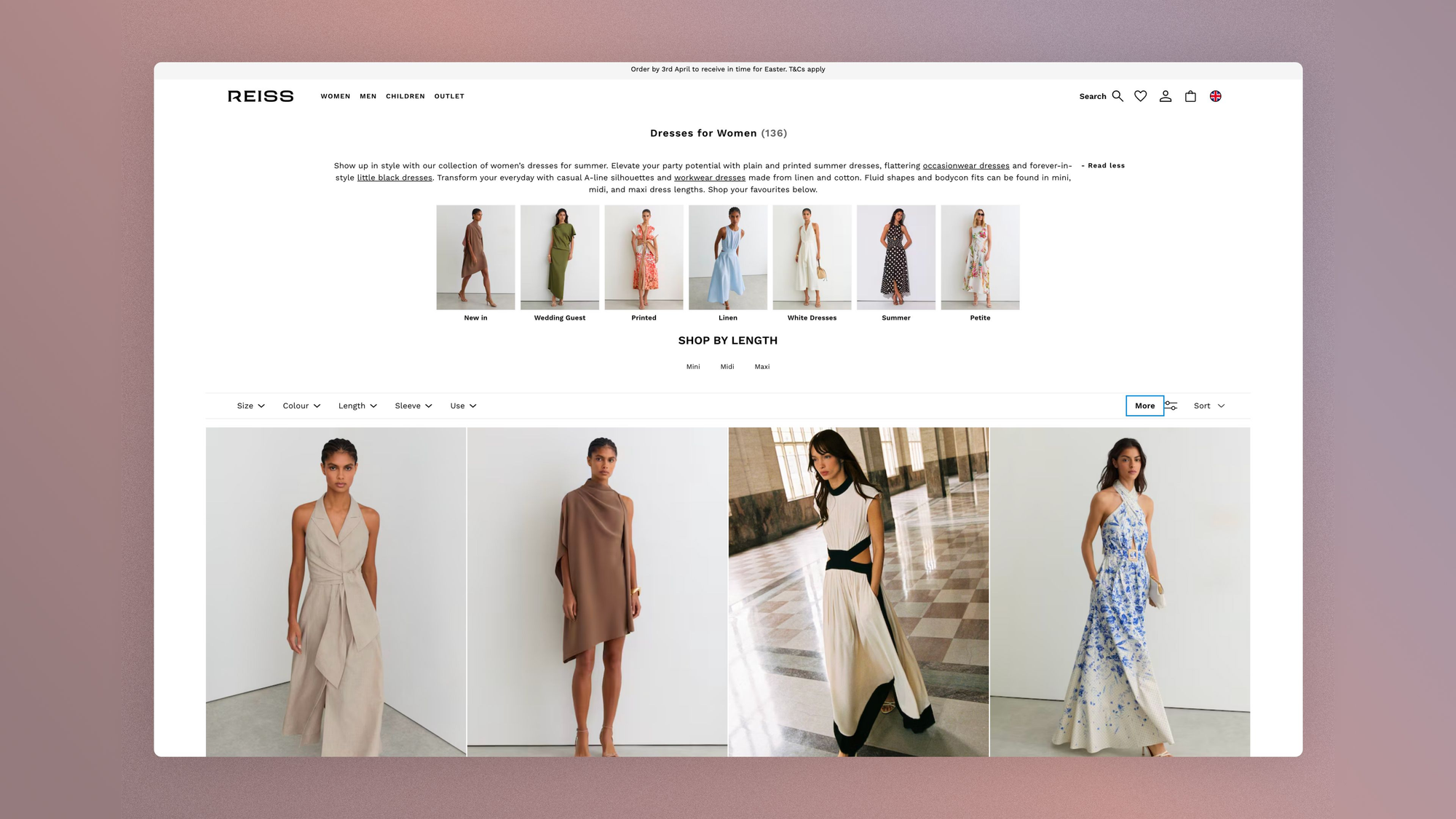Click the UK flag region selector
The height and width of the screenshot is (819, 1456).
[x=1215, y=96]
